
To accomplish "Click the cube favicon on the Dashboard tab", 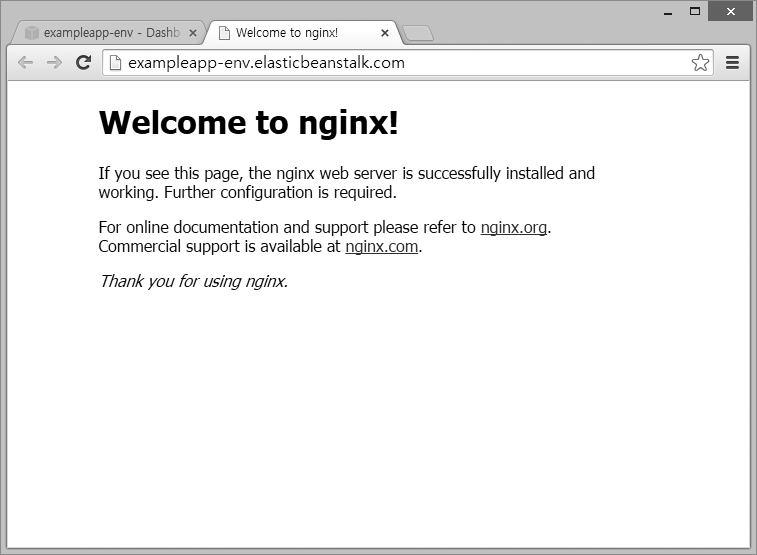I will pyautogui.click(x=32, y=33).
